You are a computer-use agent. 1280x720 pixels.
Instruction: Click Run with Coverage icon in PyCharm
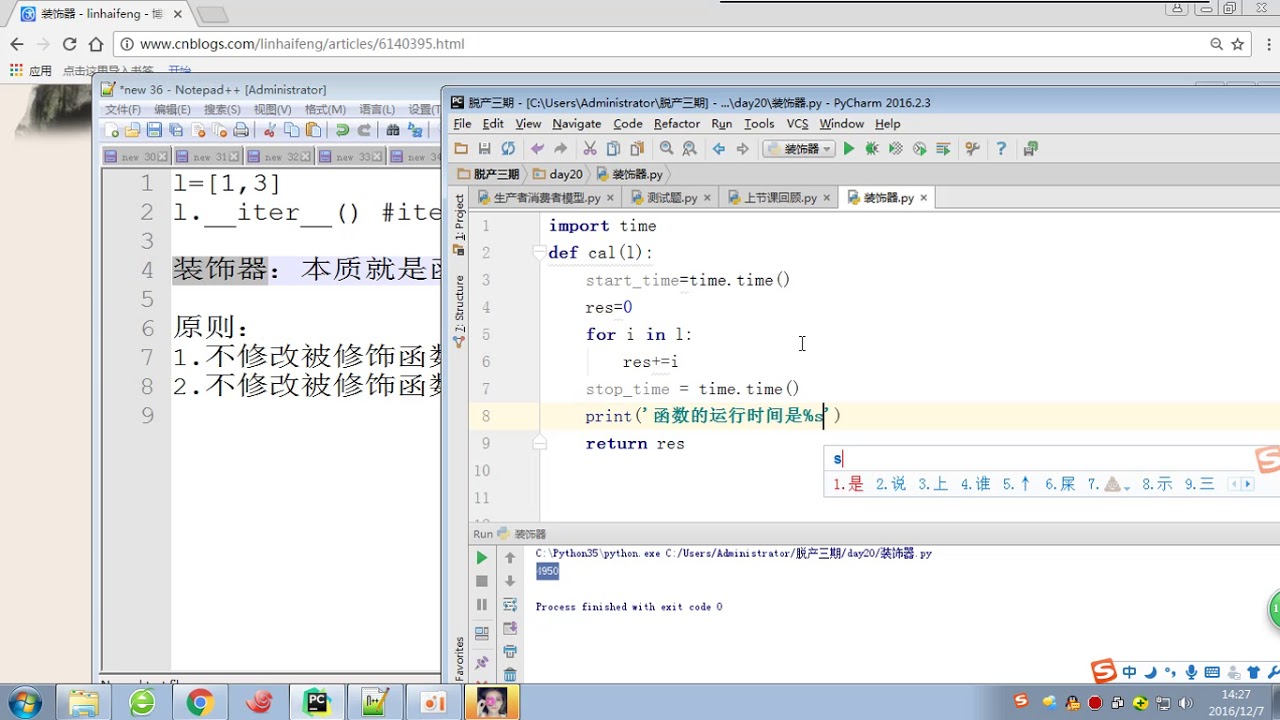click(896, 149)
